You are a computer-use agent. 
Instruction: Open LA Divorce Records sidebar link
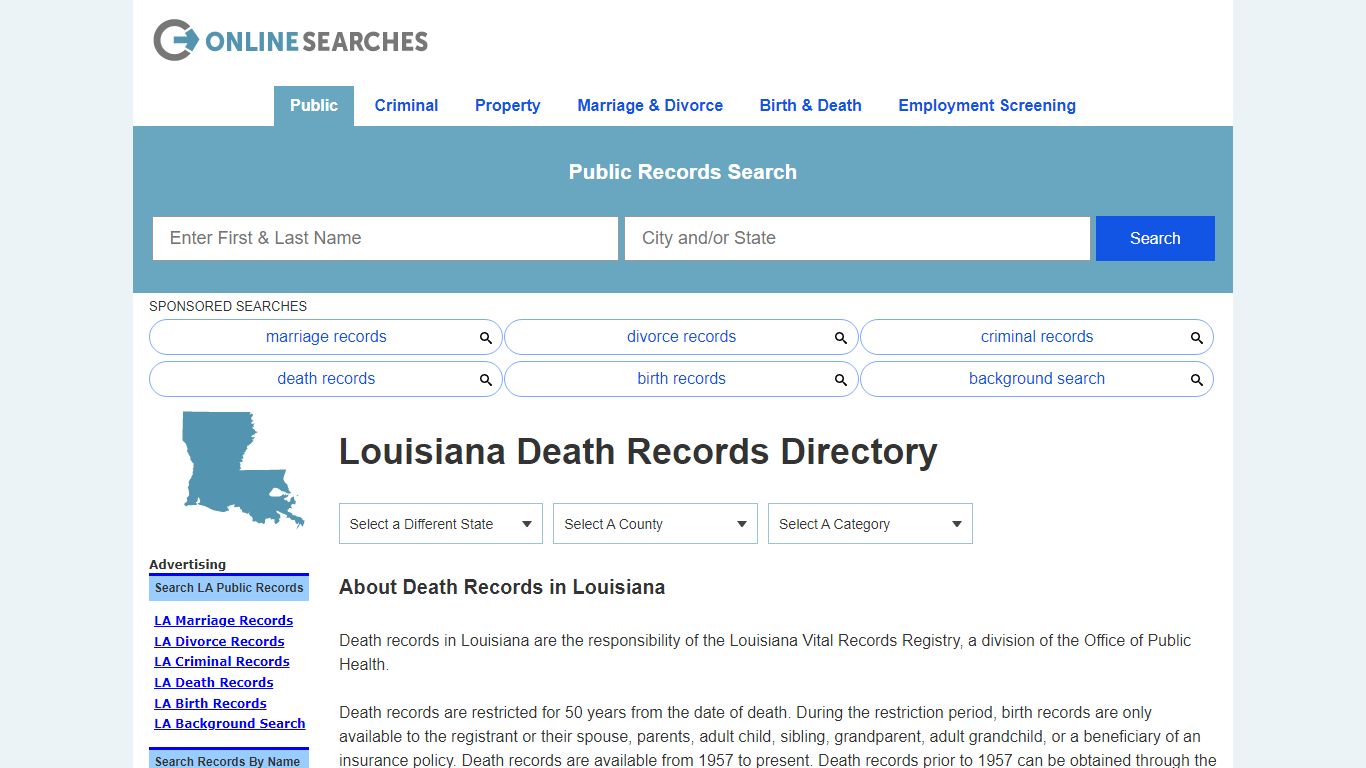[x=219, y=642]
